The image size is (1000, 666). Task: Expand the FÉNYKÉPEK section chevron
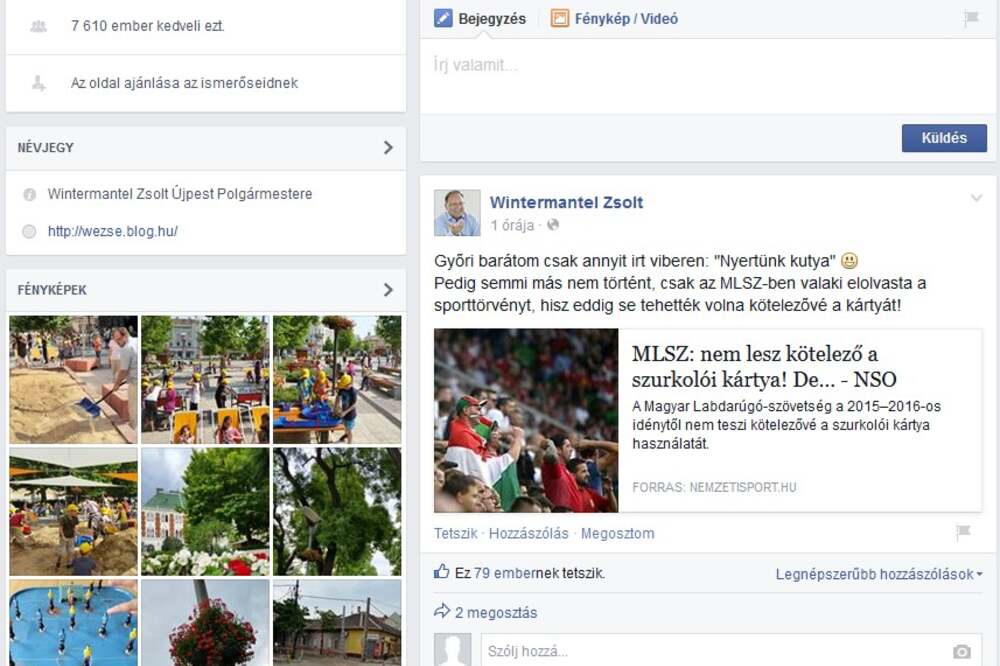388,290
